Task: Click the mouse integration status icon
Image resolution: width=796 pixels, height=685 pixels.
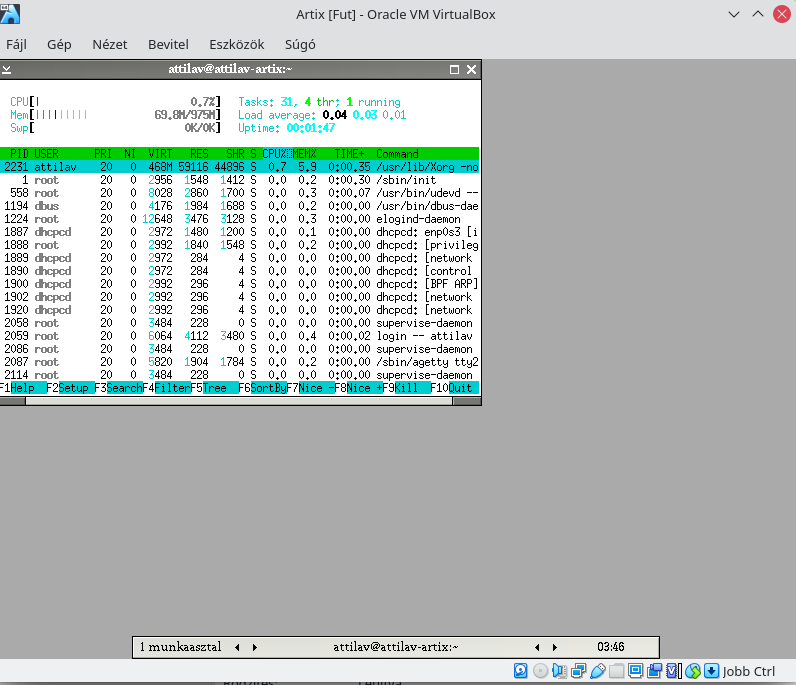Action: click(x=692, y=671)
